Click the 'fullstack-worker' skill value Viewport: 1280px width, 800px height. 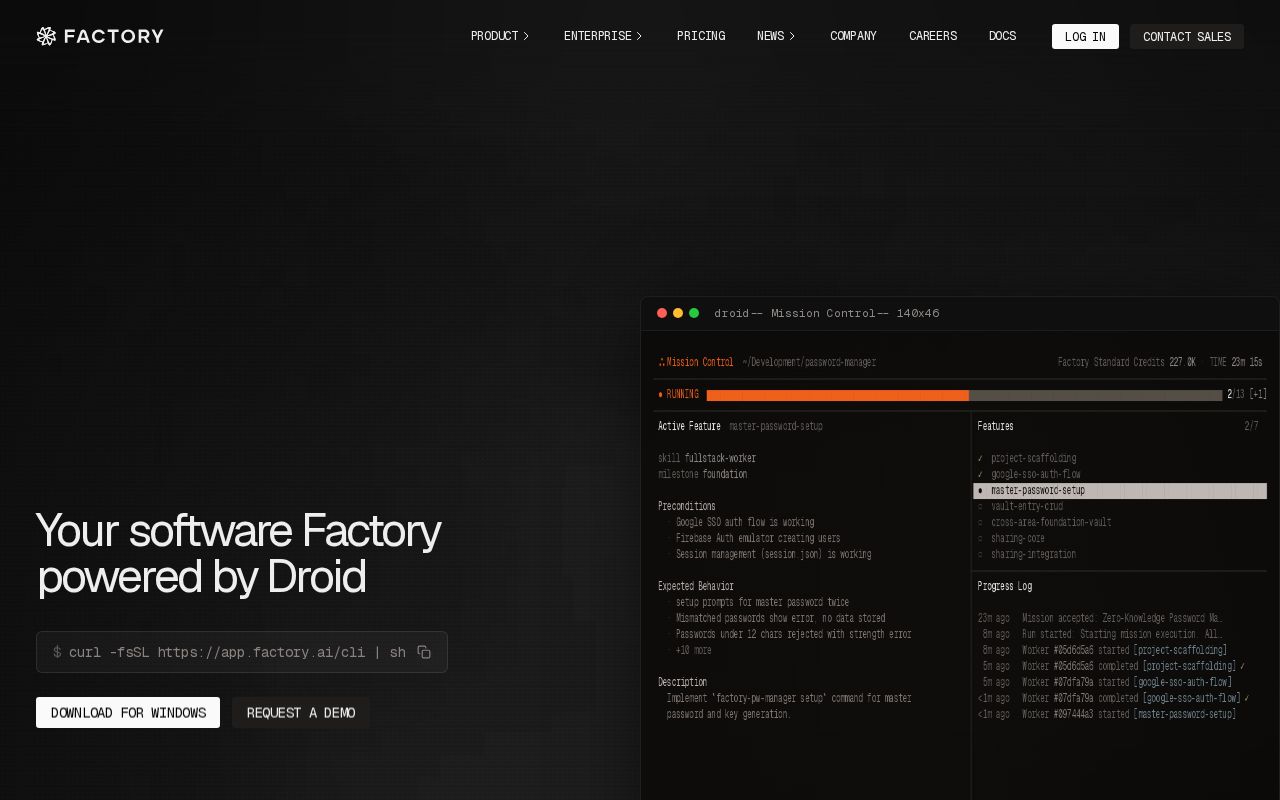(x=720, y=458)
